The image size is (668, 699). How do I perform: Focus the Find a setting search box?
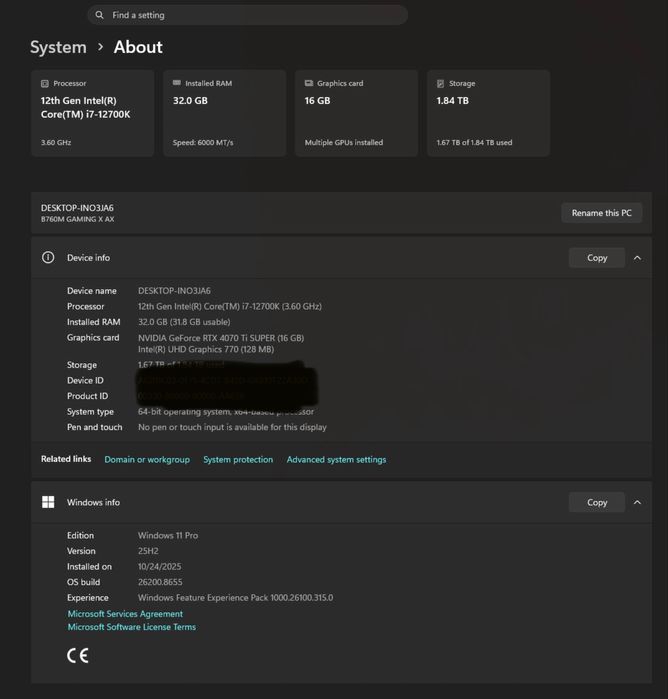(247, 15)
